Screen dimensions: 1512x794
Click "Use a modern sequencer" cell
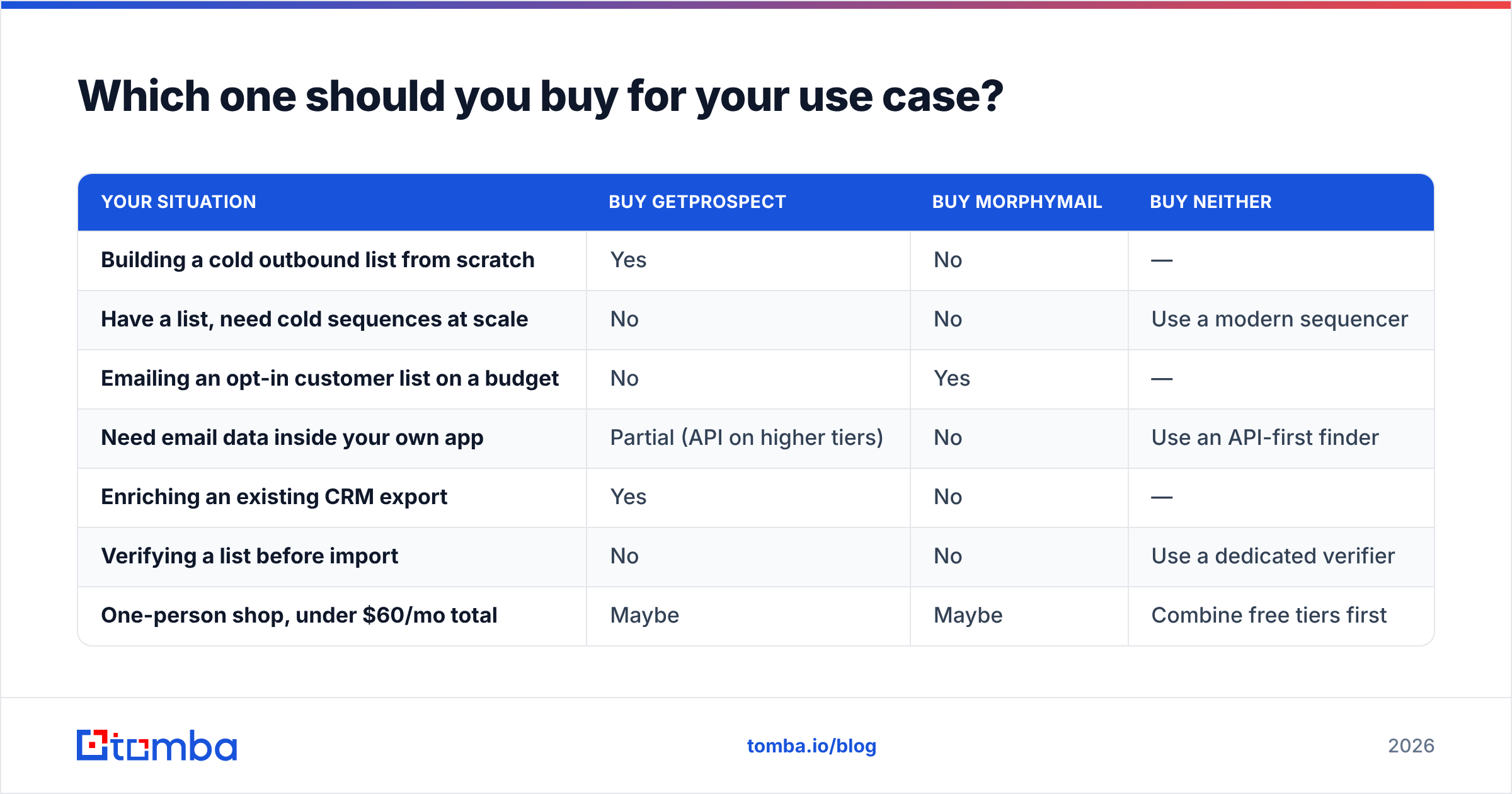point(1280,319)
